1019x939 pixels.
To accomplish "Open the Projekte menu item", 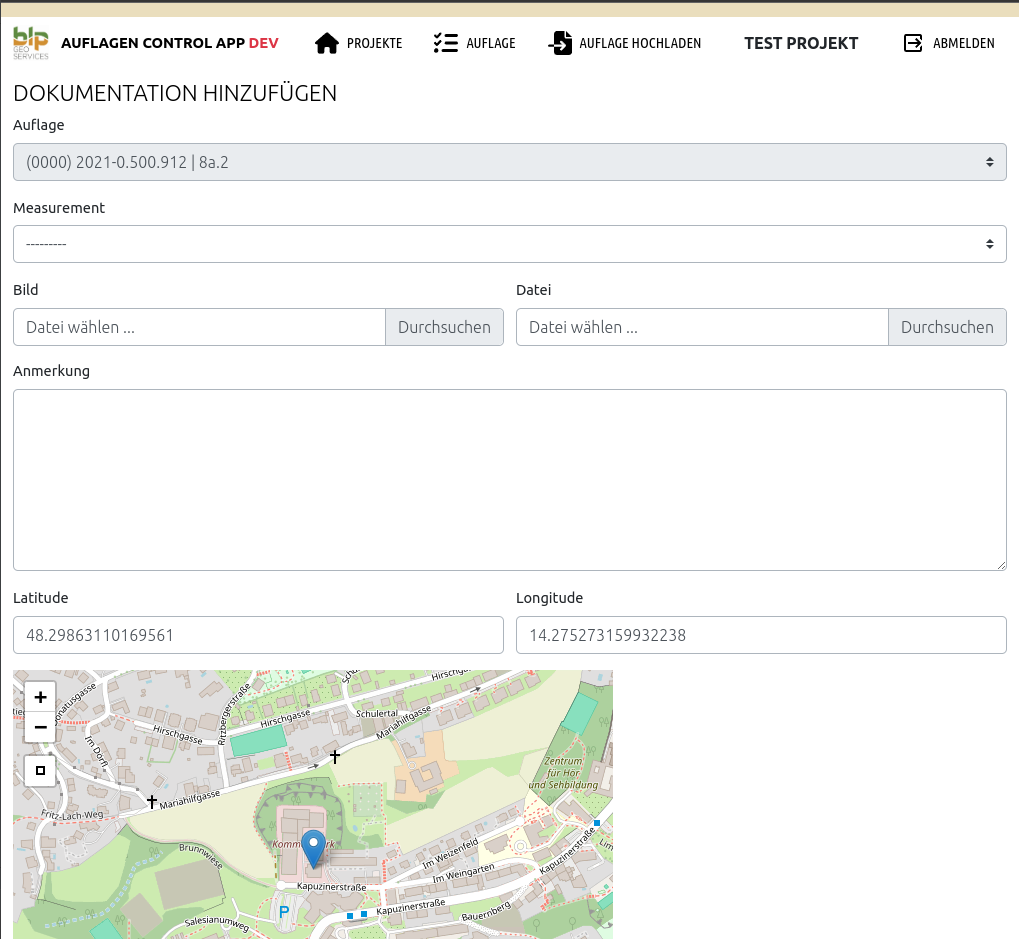I will [x=374, y=43].
